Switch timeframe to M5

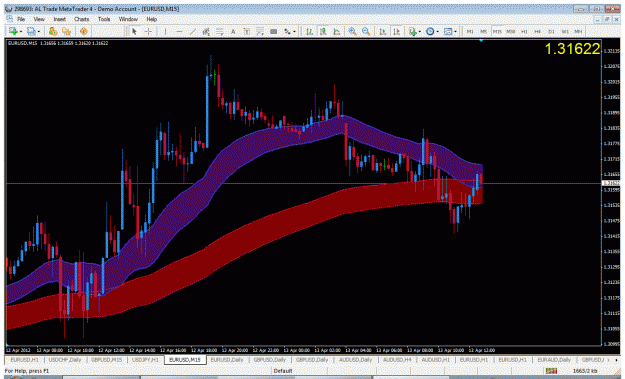click(483, 31)
